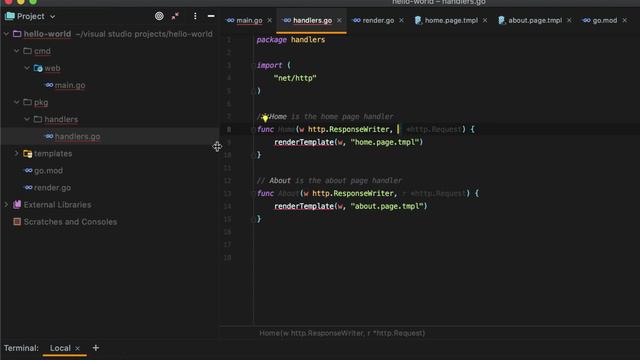Screen dimensions: 640x360
Task: Open the Project view dropdown
Action: pyautogui.click(x=52, y=17)
